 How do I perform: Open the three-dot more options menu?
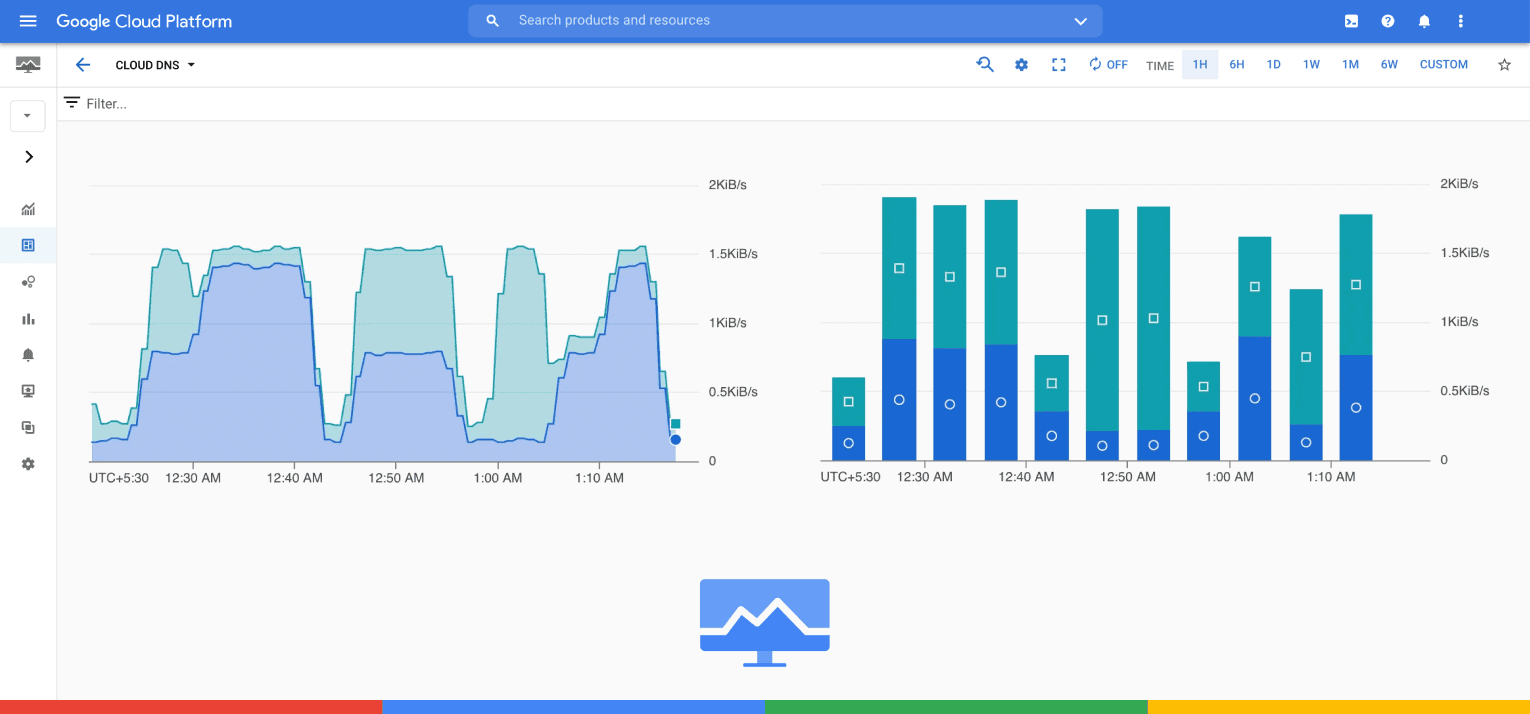click(1461, 21)
